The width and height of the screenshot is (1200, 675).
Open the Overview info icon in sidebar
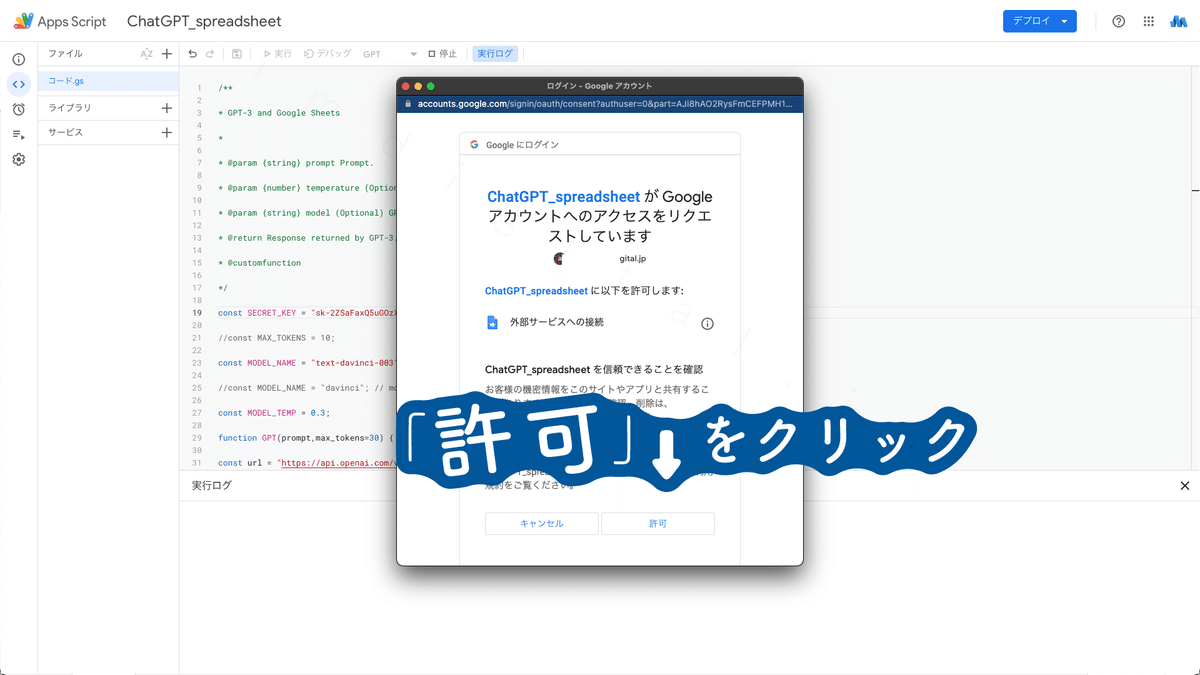pyautogui.click(x=18, y=59)
